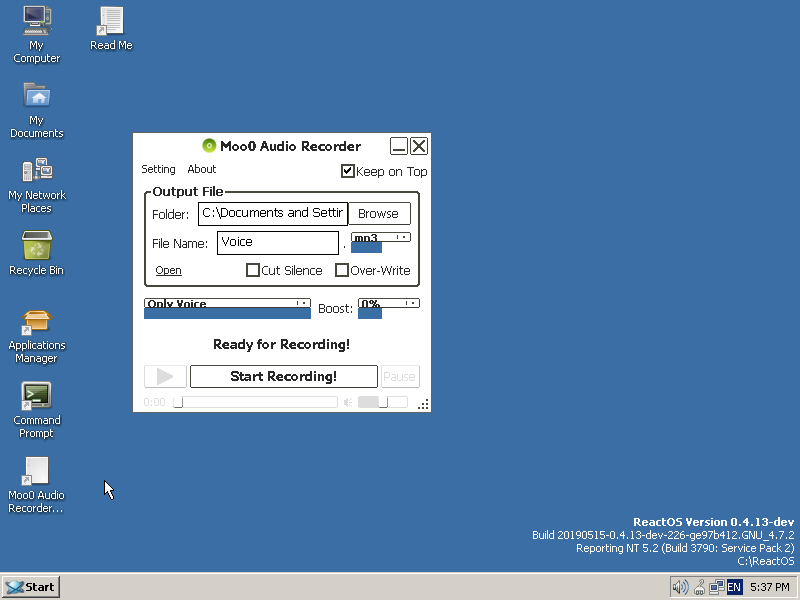Screen dimensions: 800x600
Task: Select the Recycle Bin icon
Action: pos(36,253)
